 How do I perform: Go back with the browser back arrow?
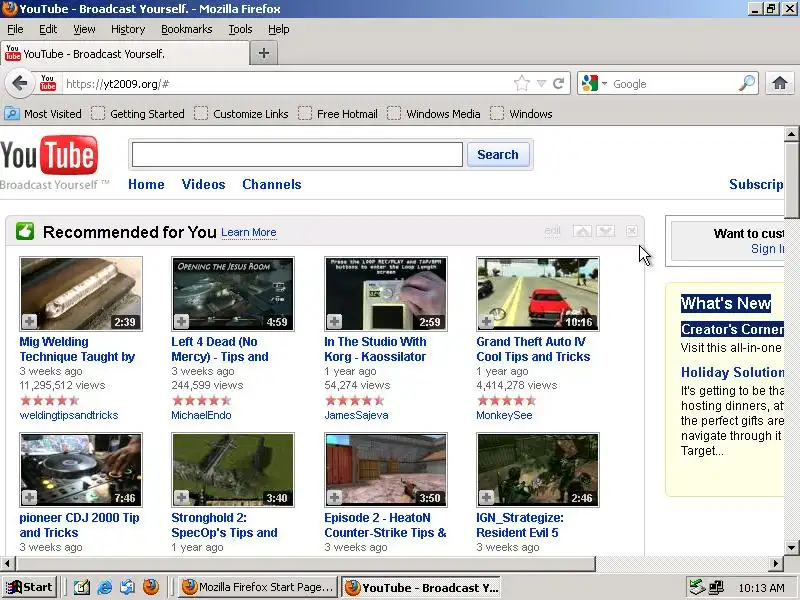pyautogui.click(x=19, y=83)
